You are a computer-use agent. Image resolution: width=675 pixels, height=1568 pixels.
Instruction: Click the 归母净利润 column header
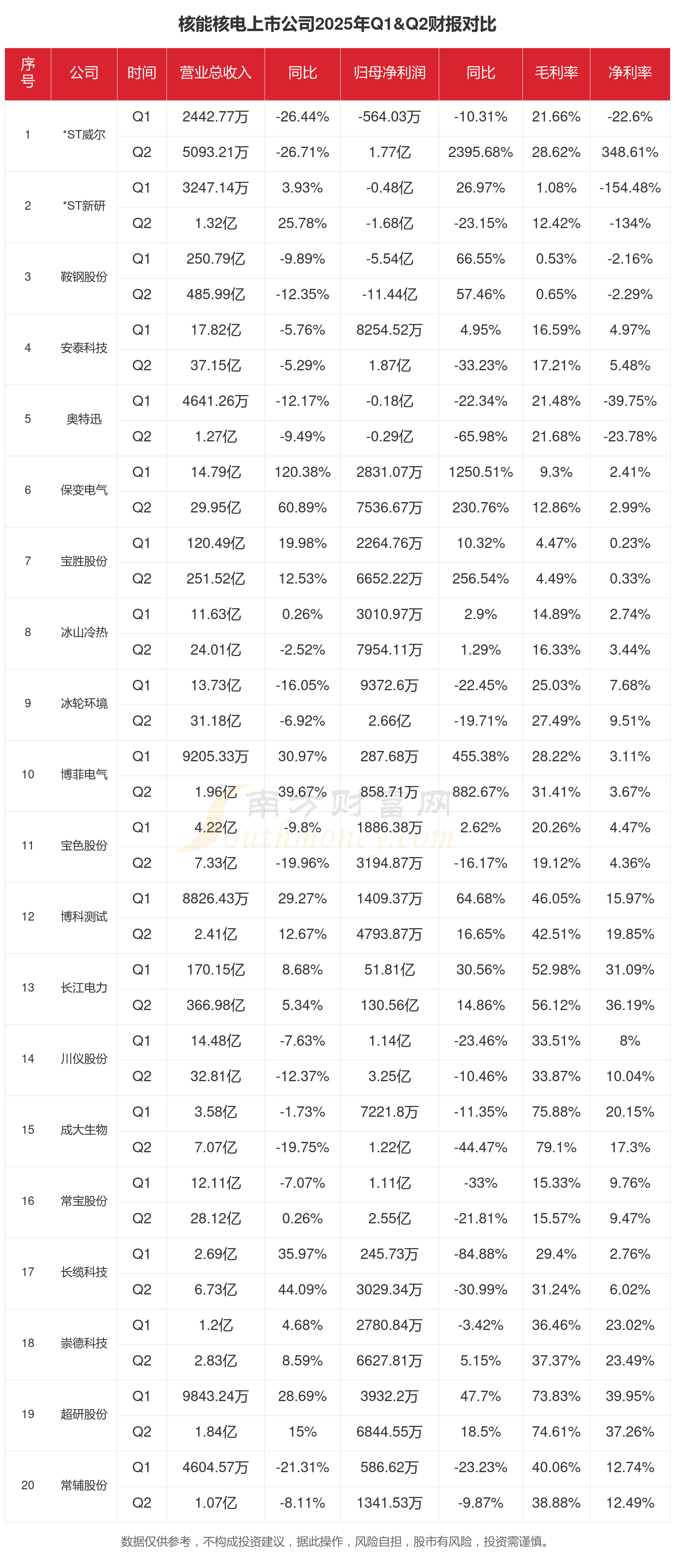[x=390, y=73]
